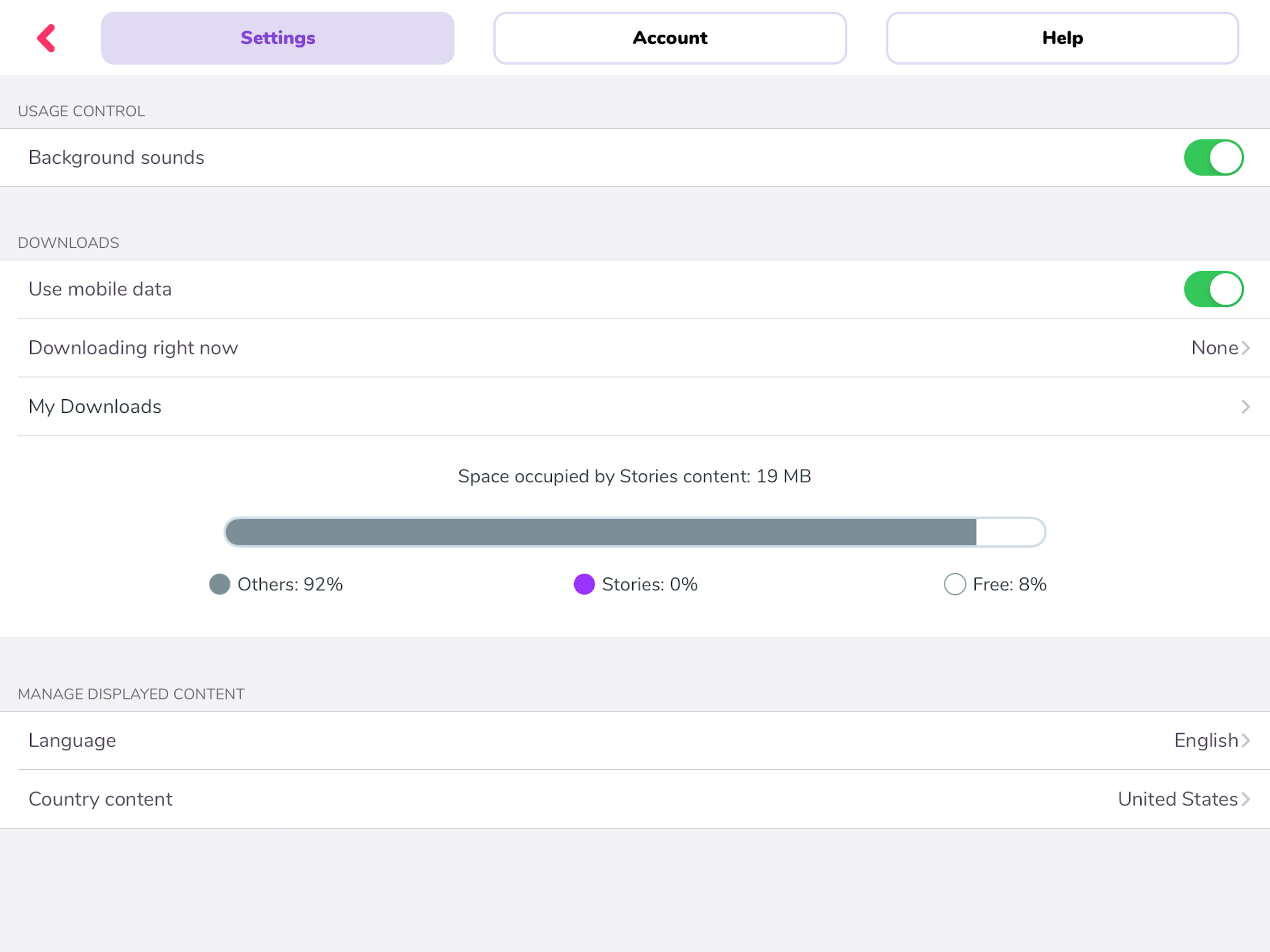This screenshot has height=952, width=1270.
Task: Toggle Background sounds switch on again
Action: [x=1214, y=157]
